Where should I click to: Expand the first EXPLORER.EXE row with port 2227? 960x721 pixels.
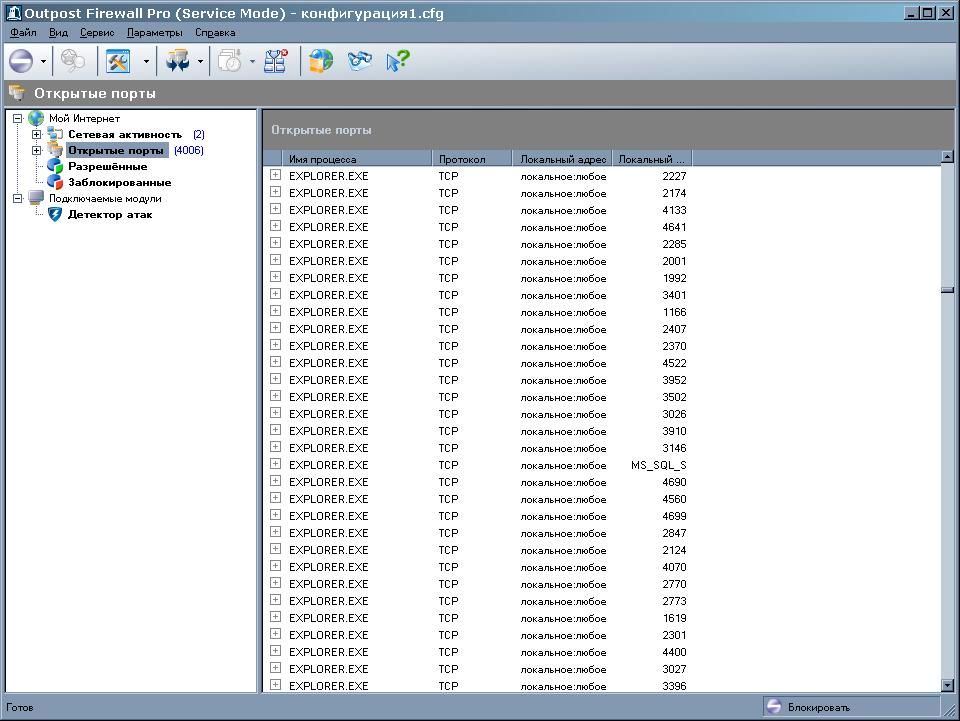(x=275, y=176)
